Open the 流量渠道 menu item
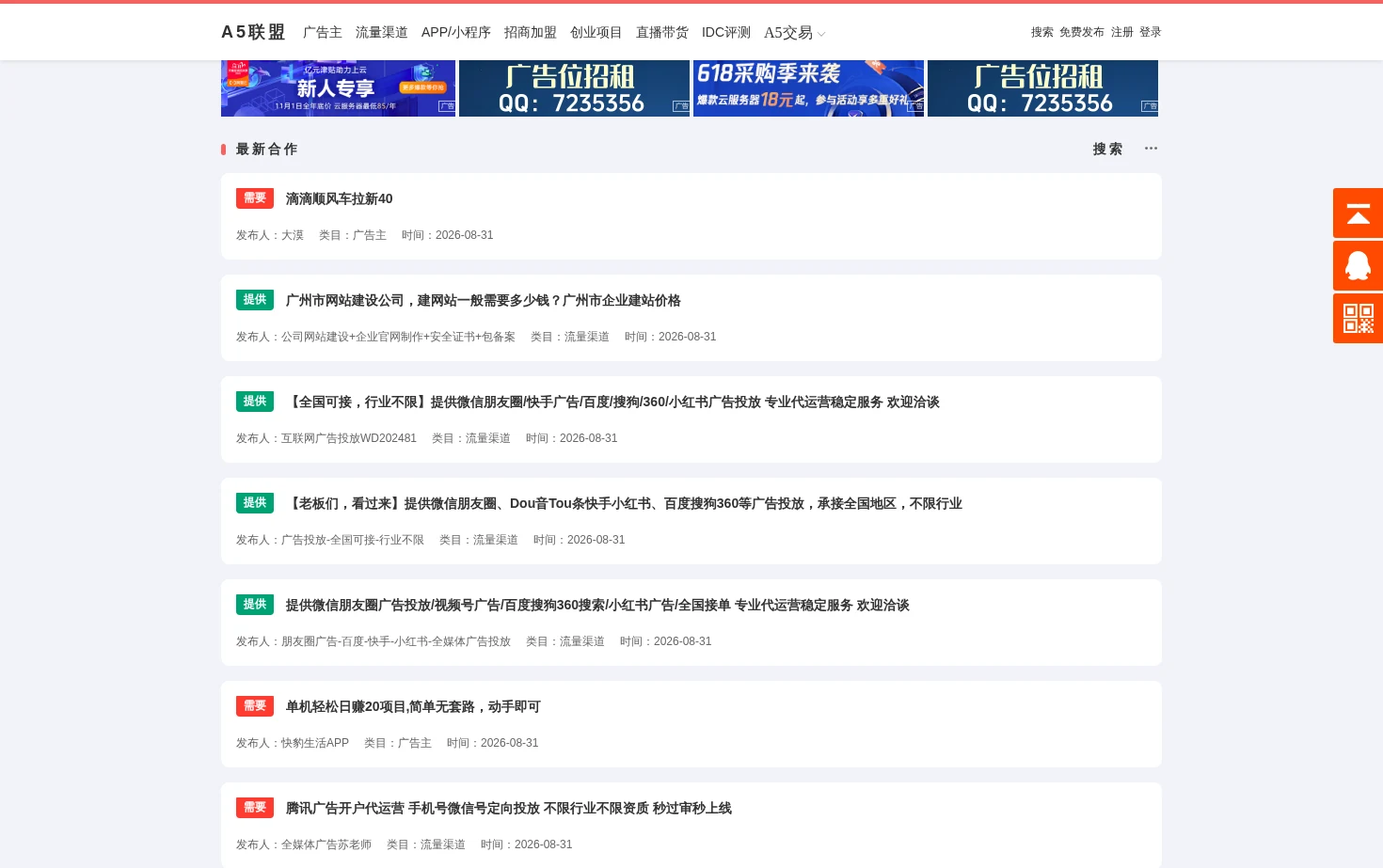Screen dimensions: 1383x868 tap(382, 32)
